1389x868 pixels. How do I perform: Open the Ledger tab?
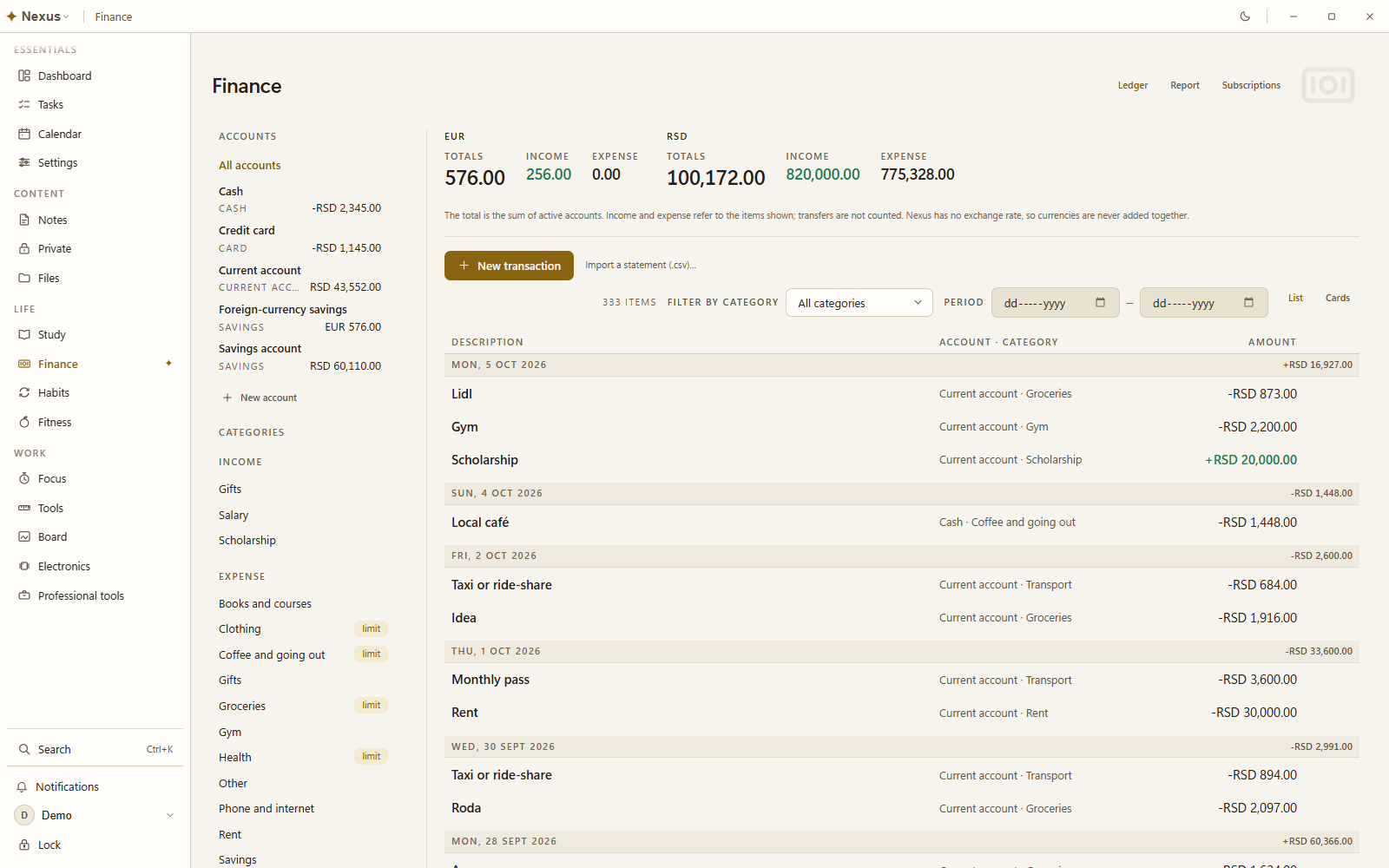pos(1132,85)
